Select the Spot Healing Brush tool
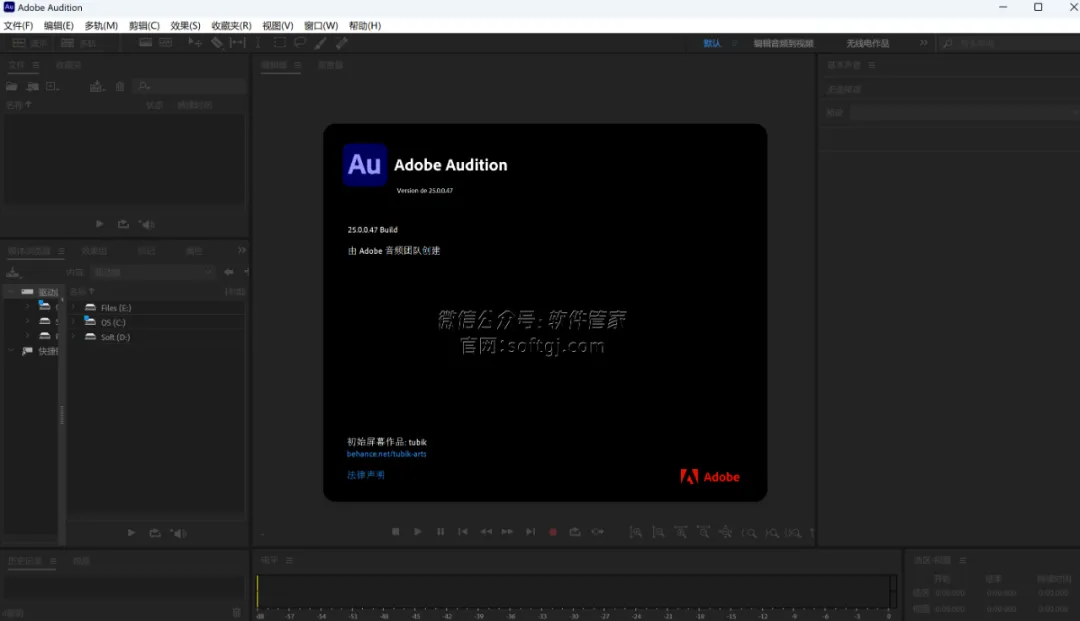Screen dimensions: 1080x621 pos(342,43)
